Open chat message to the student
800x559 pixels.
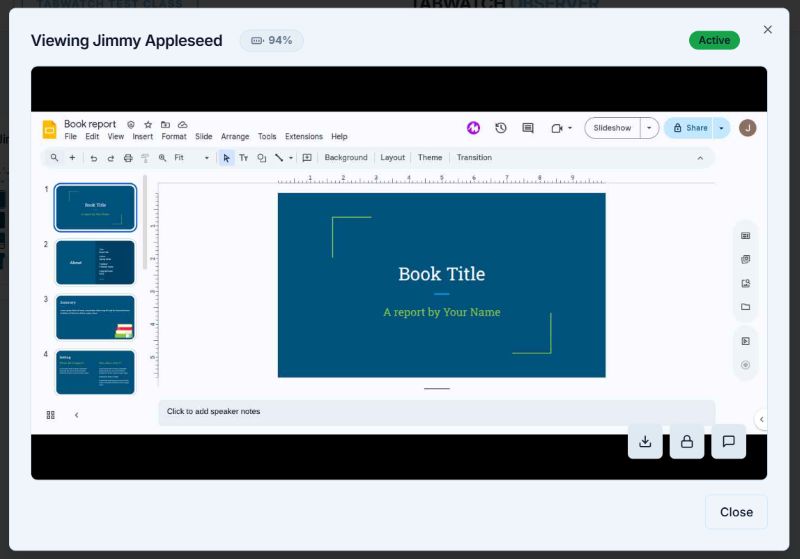click(729, 441)
